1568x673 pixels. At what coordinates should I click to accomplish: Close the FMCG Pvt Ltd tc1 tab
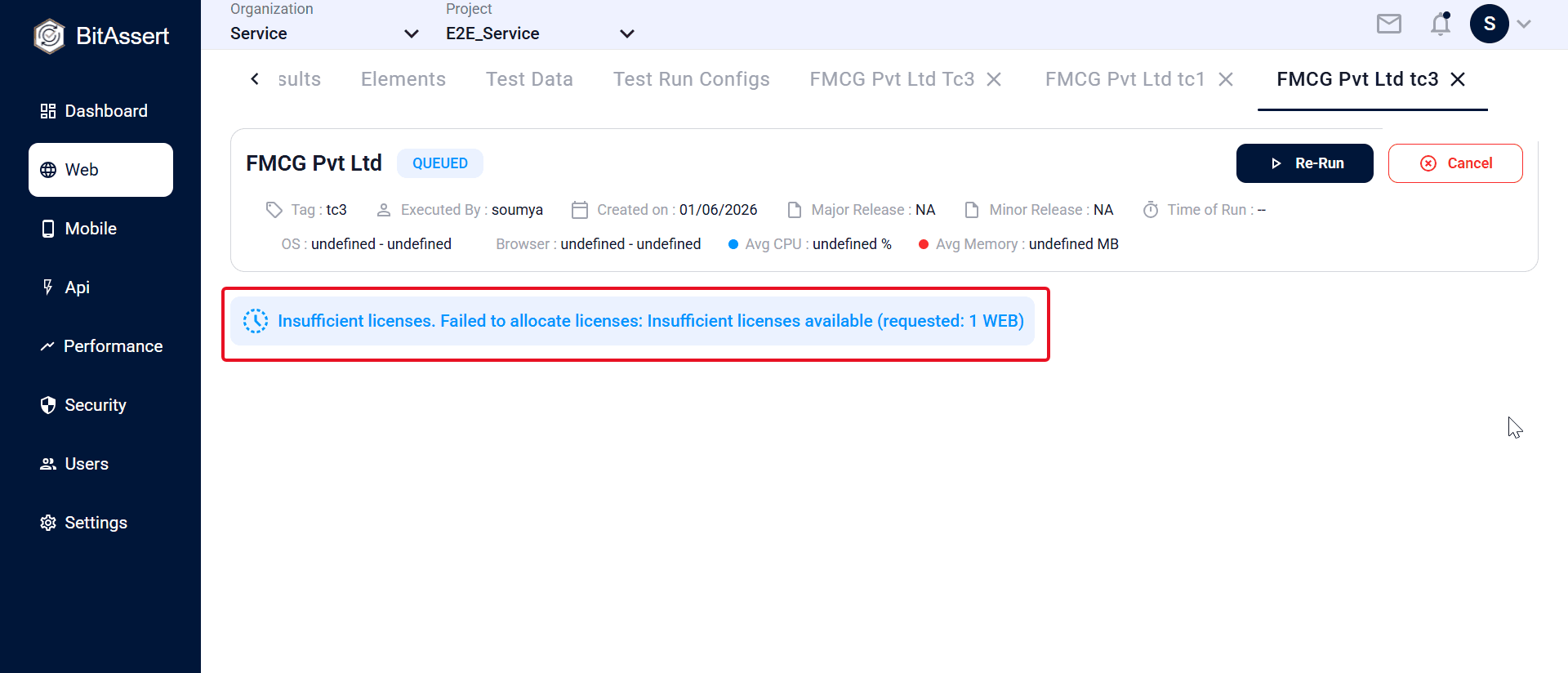[x=1226, y=79]
